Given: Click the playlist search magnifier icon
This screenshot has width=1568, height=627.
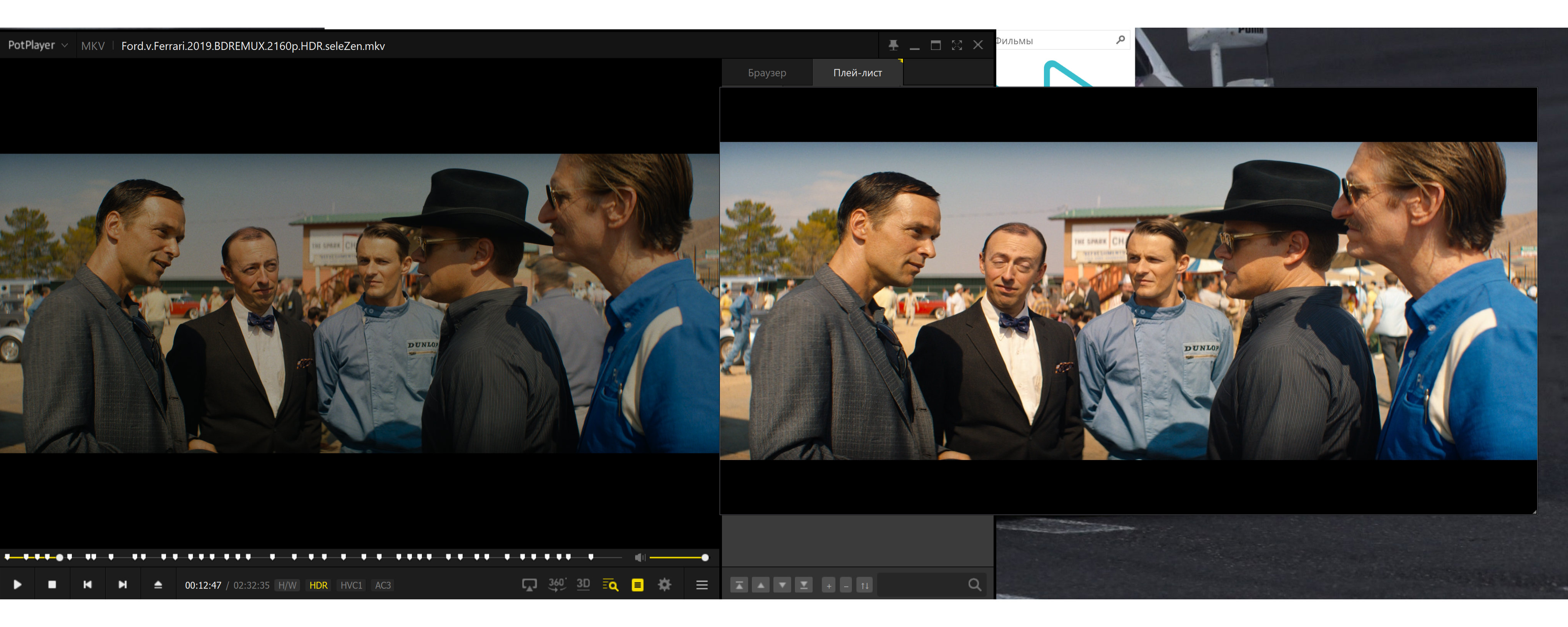Looking at the screenshot, I should 974,584.
